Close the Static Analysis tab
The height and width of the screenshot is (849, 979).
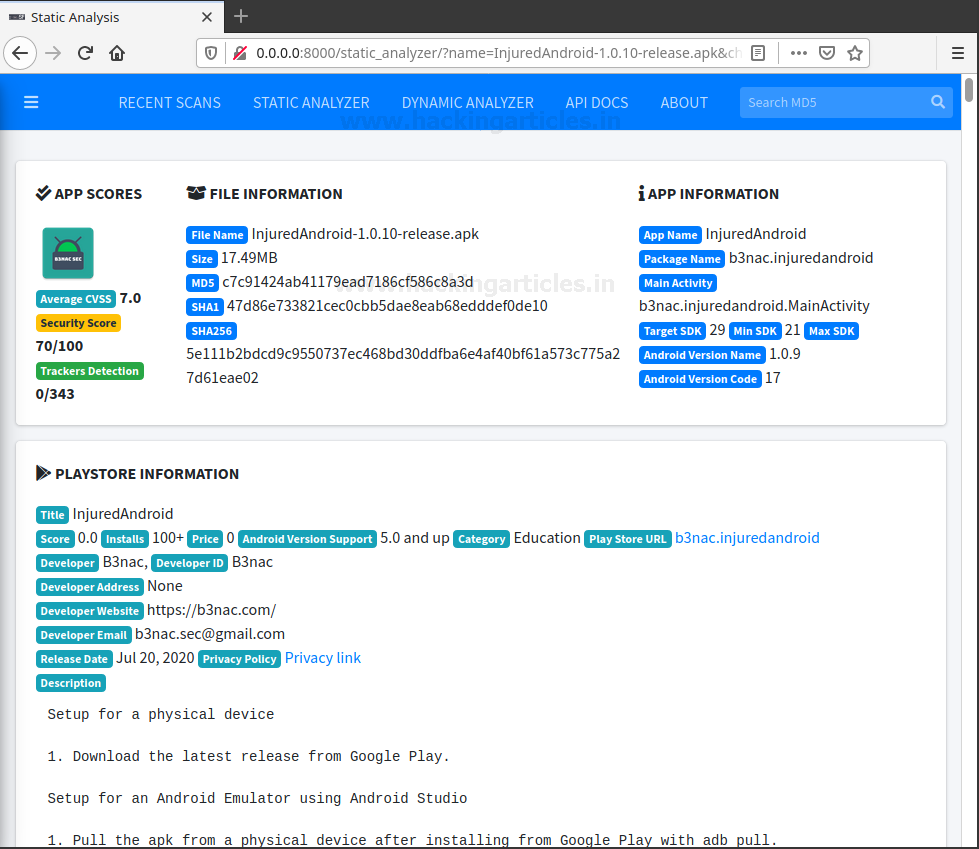tap(207, 17)
